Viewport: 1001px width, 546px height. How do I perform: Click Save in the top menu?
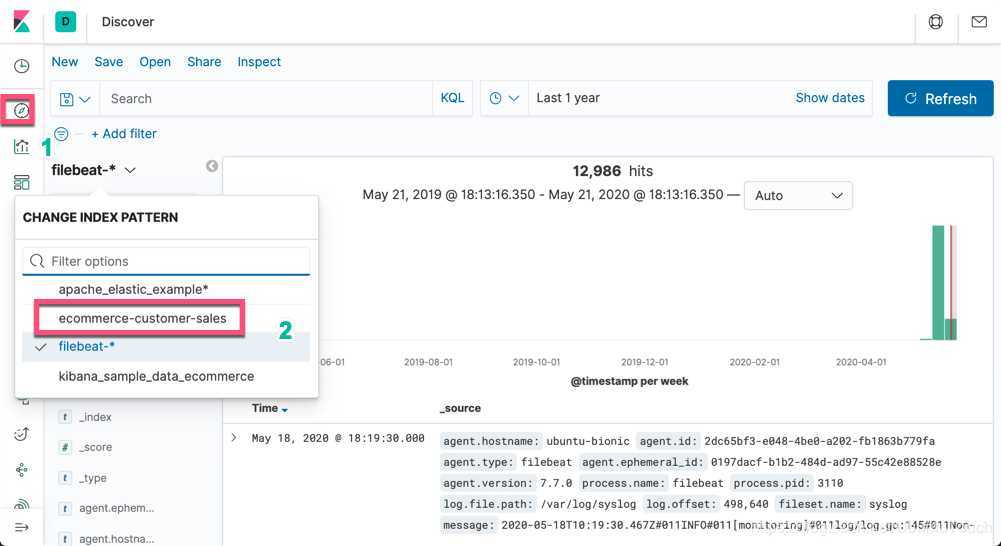point(109,62)
